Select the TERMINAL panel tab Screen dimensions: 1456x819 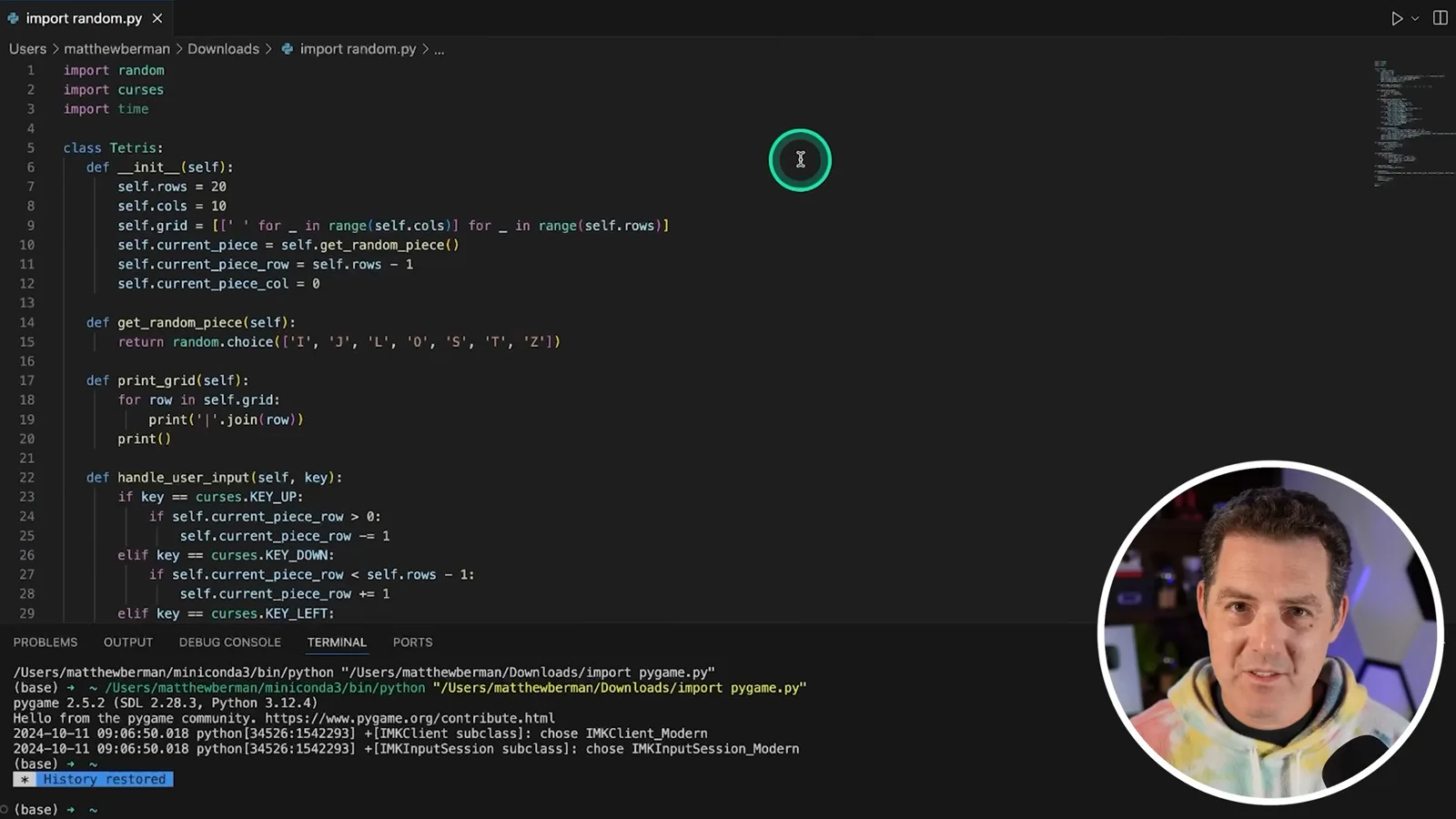(x=337, y=642)
